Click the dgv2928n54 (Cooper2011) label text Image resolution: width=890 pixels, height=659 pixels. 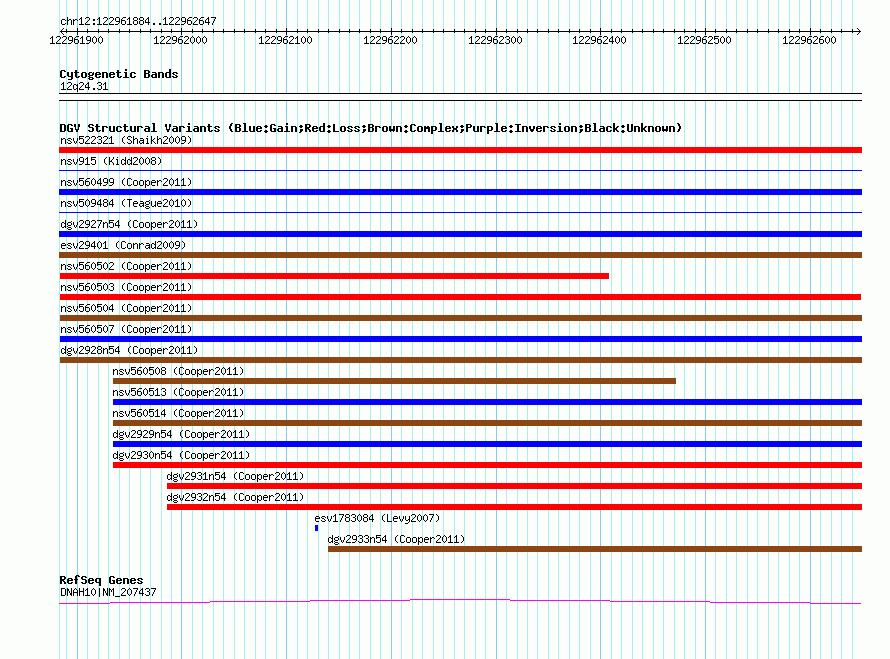[x=129, y=350]
